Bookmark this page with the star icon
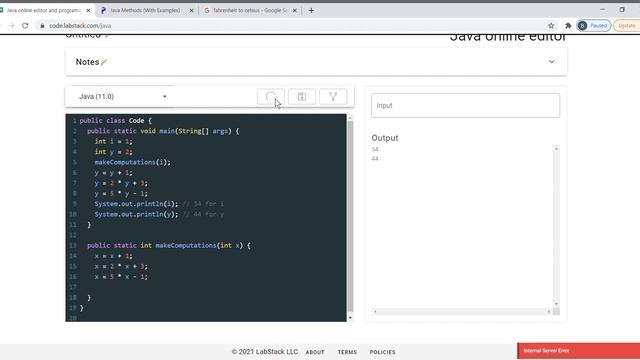This screenshot has width=640, height=360. point(551,25)
